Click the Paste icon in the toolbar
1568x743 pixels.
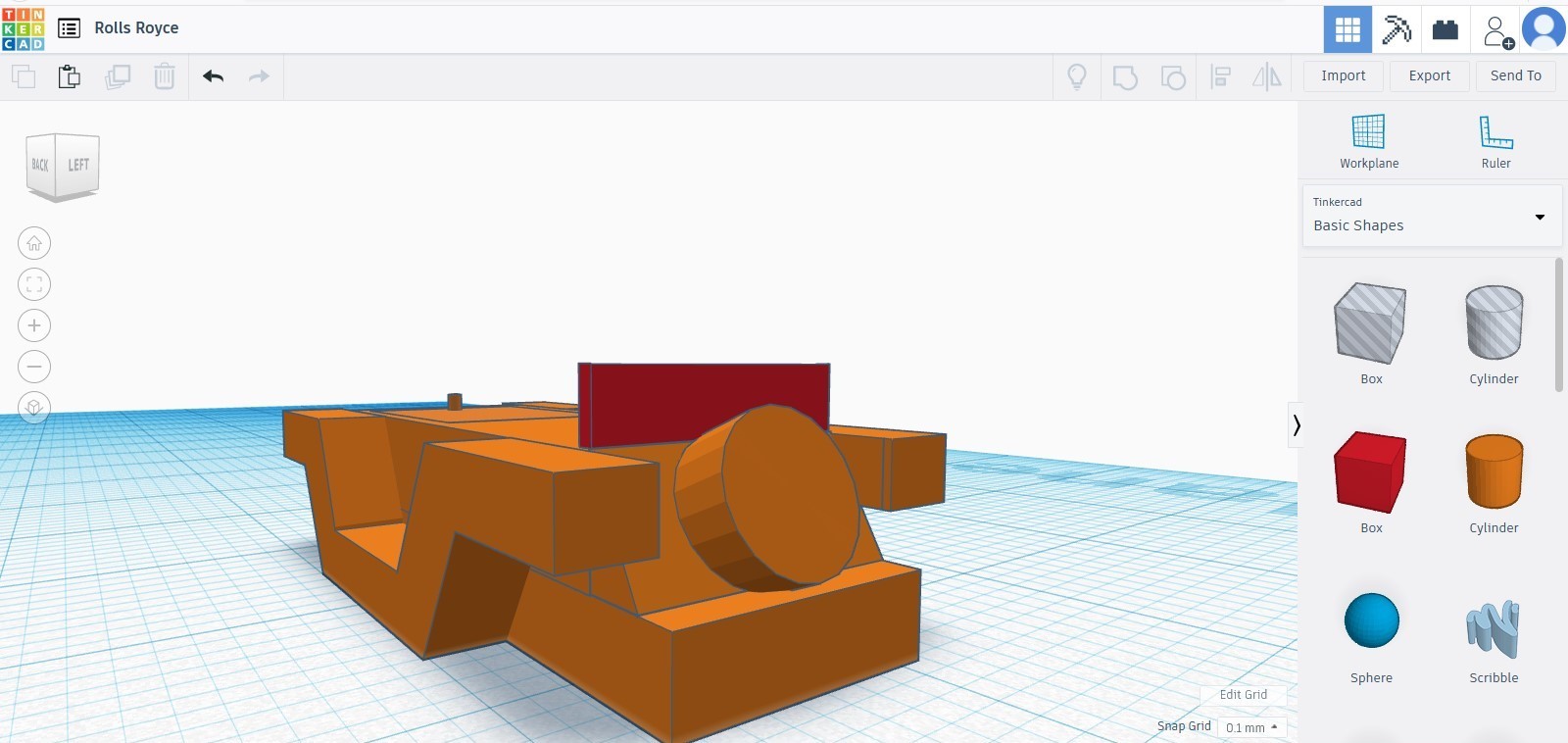pyautogui.click(x=70, y=76)
